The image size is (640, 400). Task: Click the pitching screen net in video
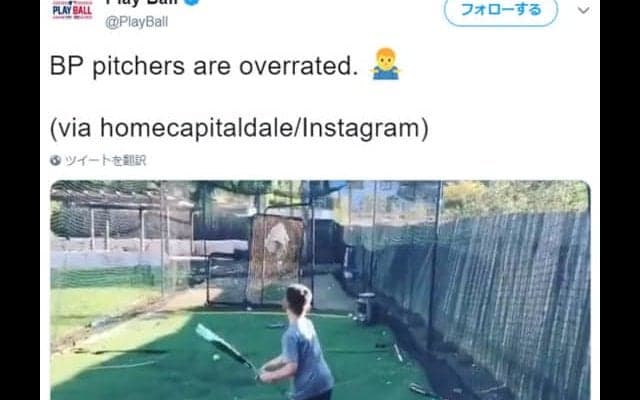(275, 258)
